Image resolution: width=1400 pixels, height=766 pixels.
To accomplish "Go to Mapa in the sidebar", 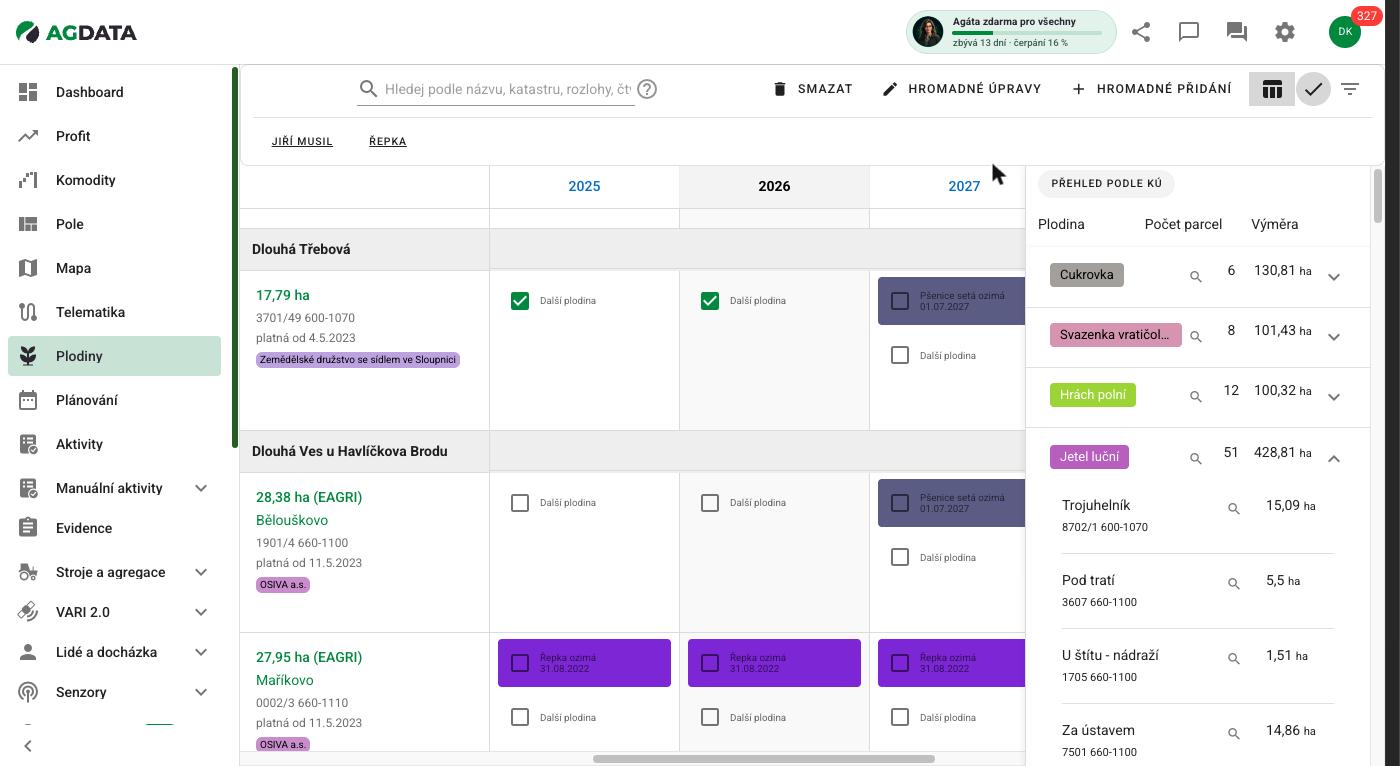I will tap(114, 268).
